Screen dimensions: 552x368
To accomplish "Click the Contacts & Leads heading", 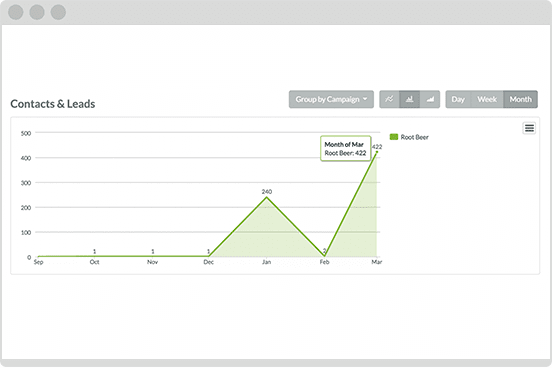I will click(x=53, y=104).
